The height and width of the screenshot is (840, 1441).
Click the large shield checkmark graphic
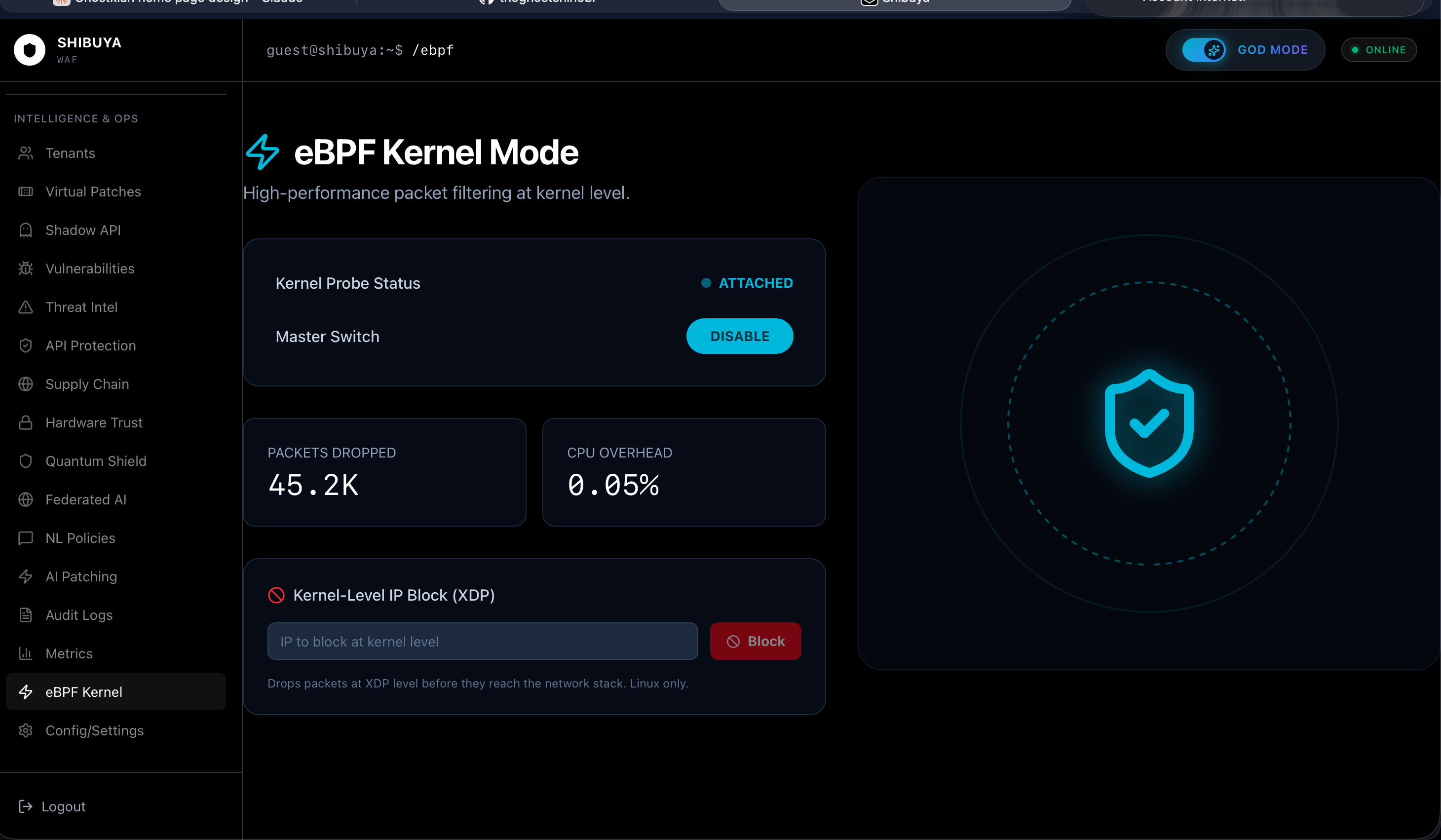pos(1149,423)
